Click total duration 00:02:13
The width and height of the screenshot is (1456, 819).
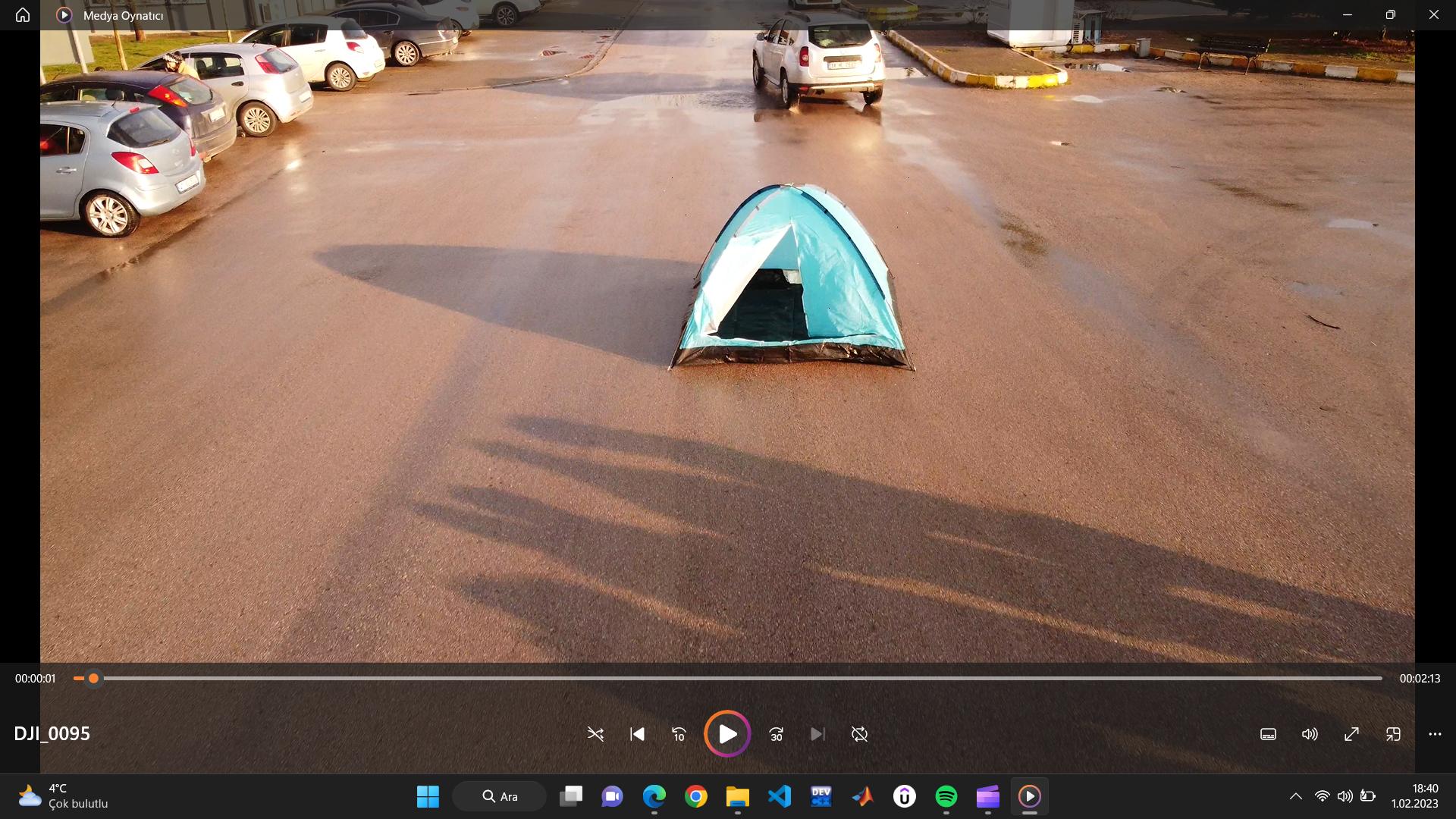pos(1420,679)
